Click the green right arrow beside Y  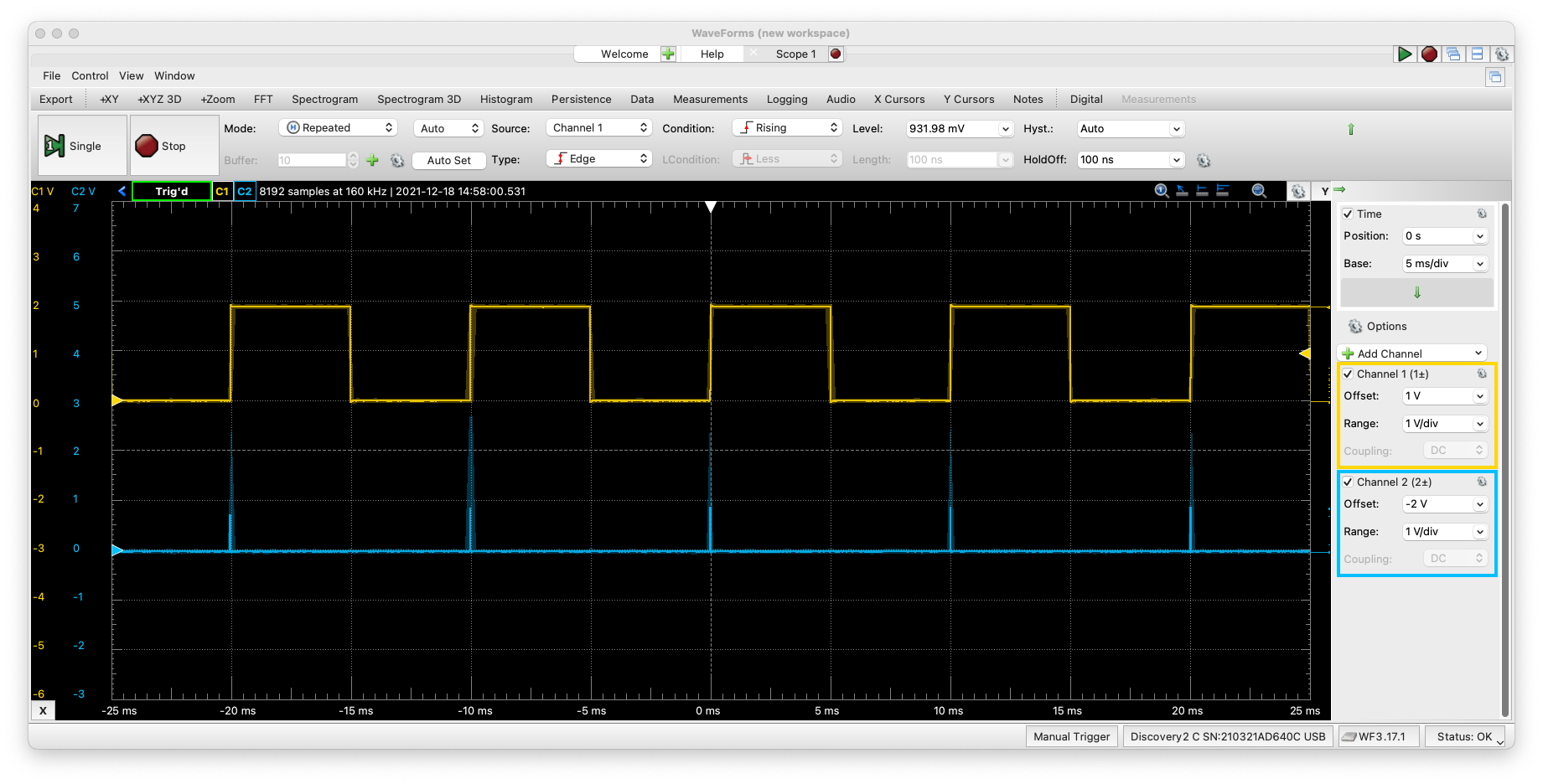[1339, 190]
